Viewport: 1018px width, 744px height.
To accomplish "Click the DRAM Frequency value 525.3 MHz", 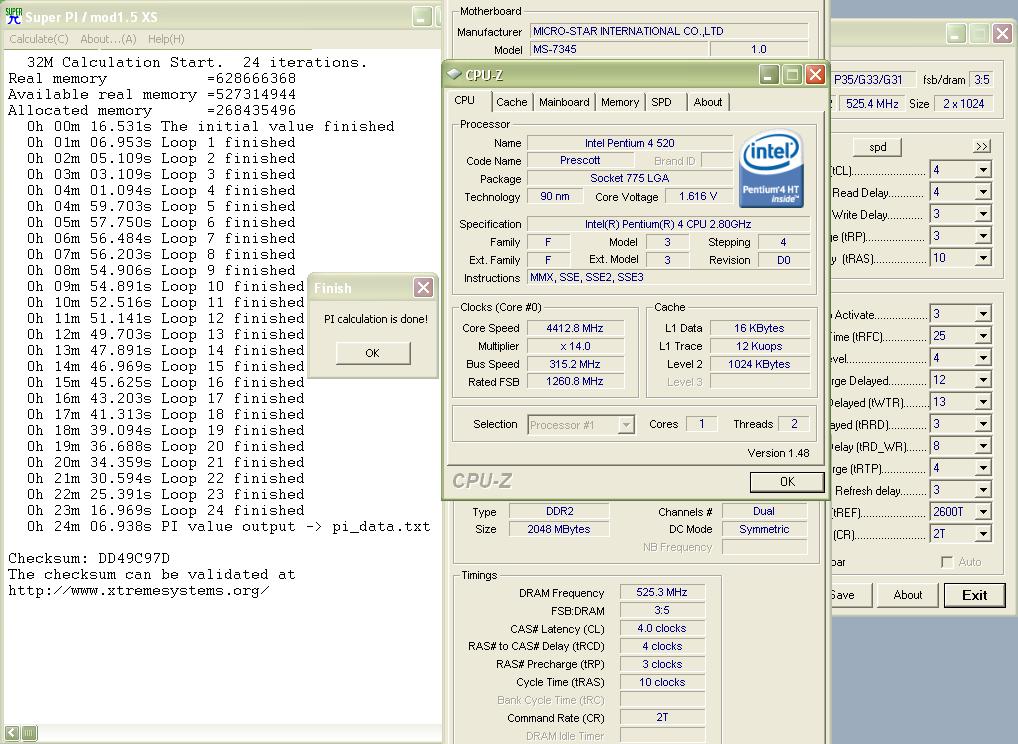I will 662,592.
